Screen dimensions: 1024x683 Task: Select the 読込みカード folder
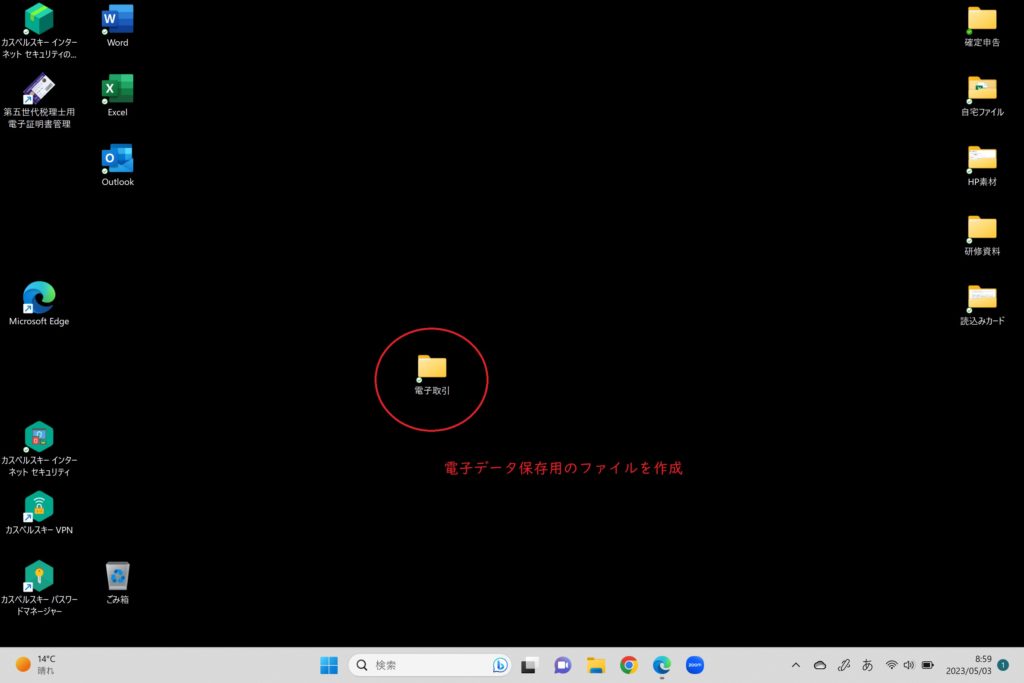pos(982,298)
